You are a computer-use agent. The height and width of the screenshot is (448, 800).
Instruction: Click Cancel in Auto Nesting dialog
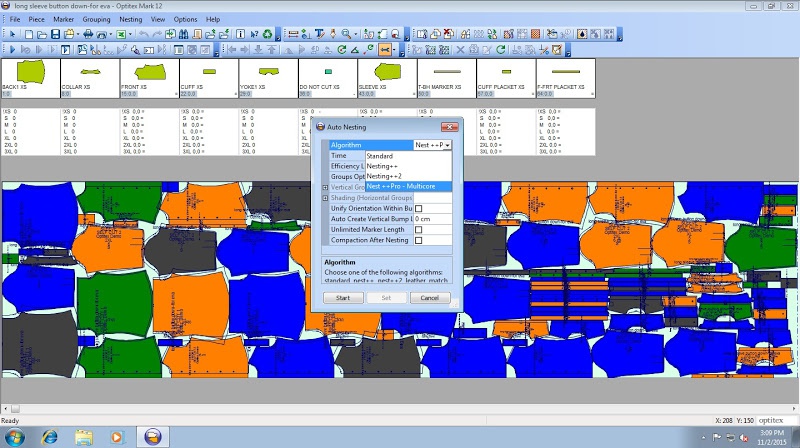tap(430, 297)
